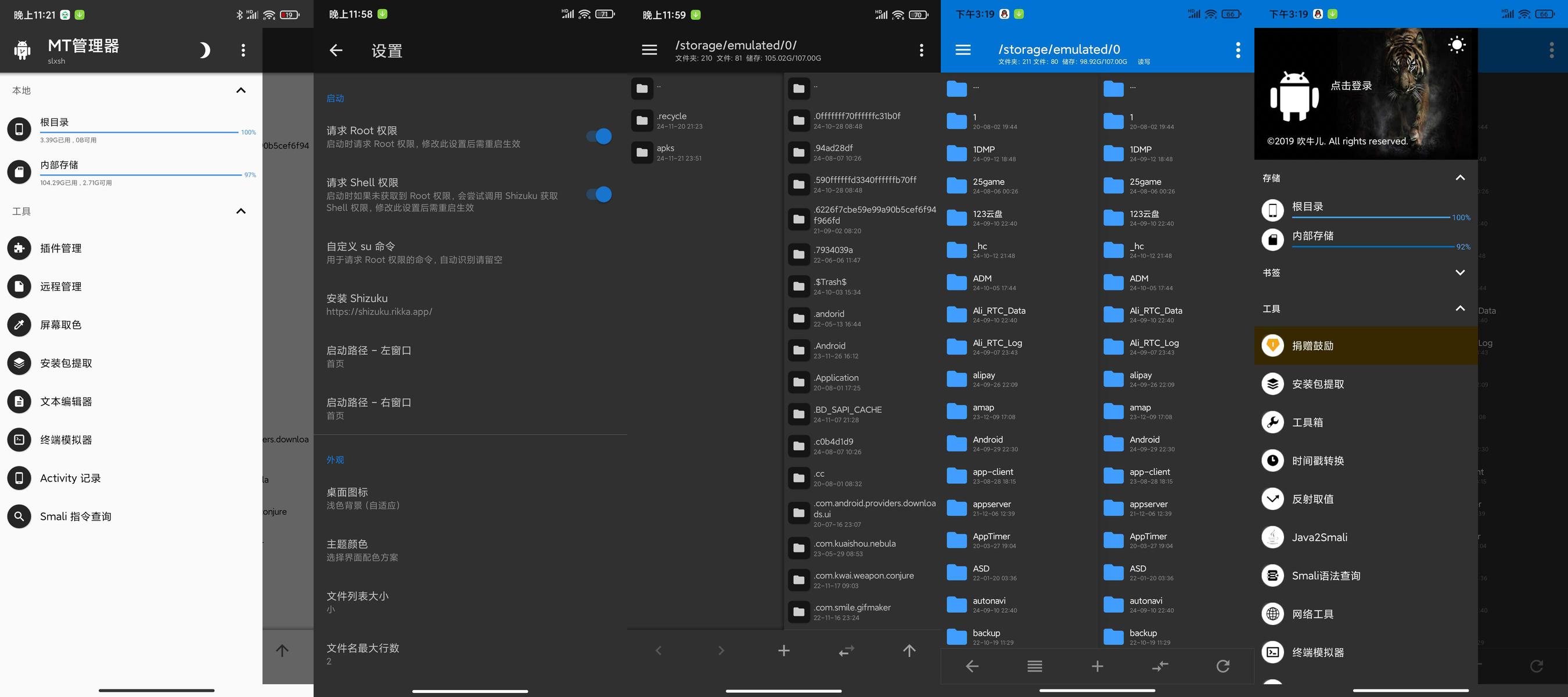Open overflow menu in MT管理器 header
Screen dimensions: 1568x697
[x=243, y=50]
